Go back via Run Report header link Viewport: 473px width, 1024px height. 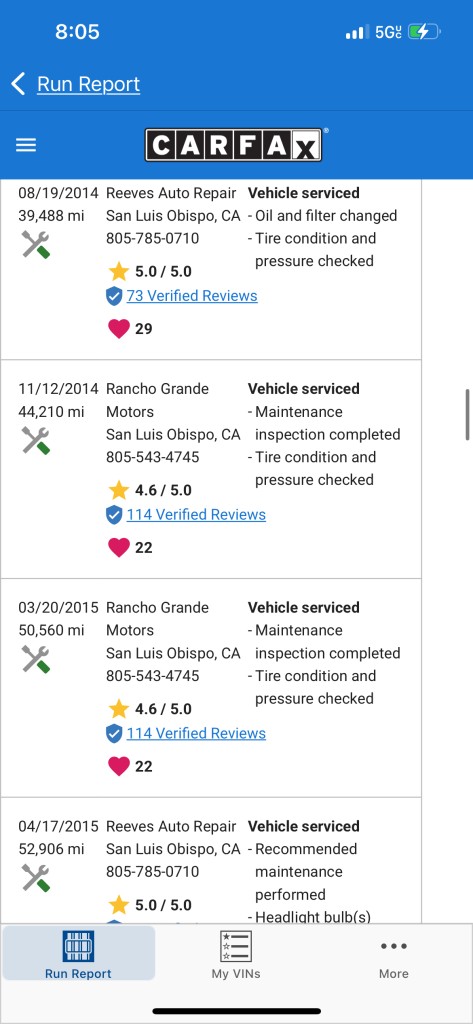pyautogui.click(x=88, y=84)
